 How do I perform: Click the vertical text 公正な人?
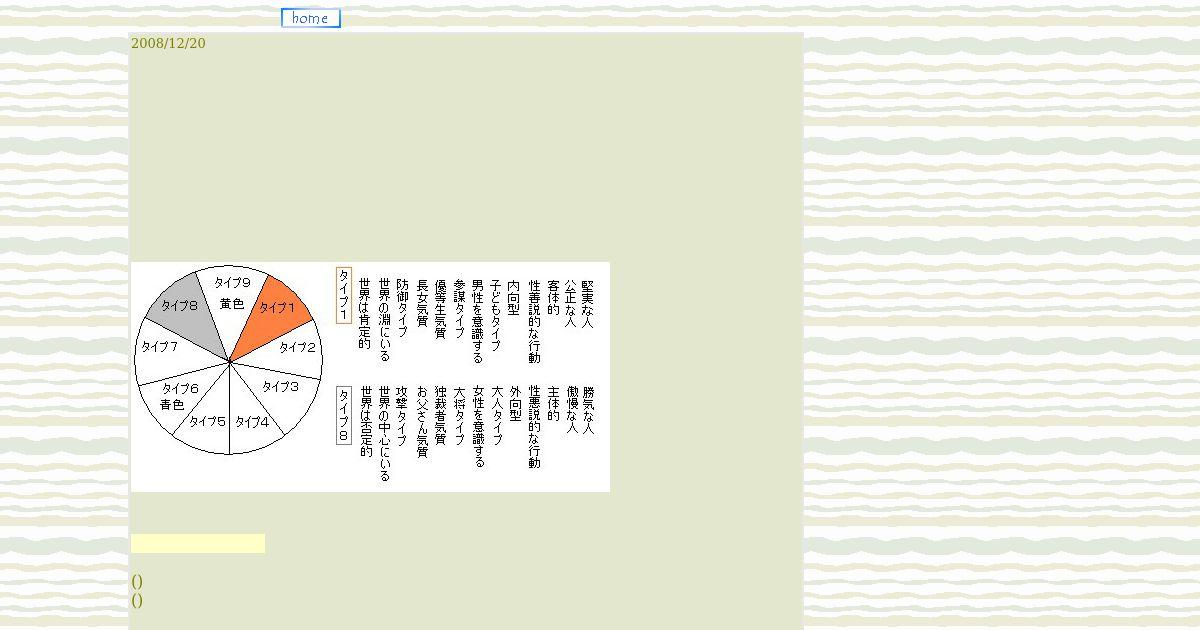pos(571,302)
